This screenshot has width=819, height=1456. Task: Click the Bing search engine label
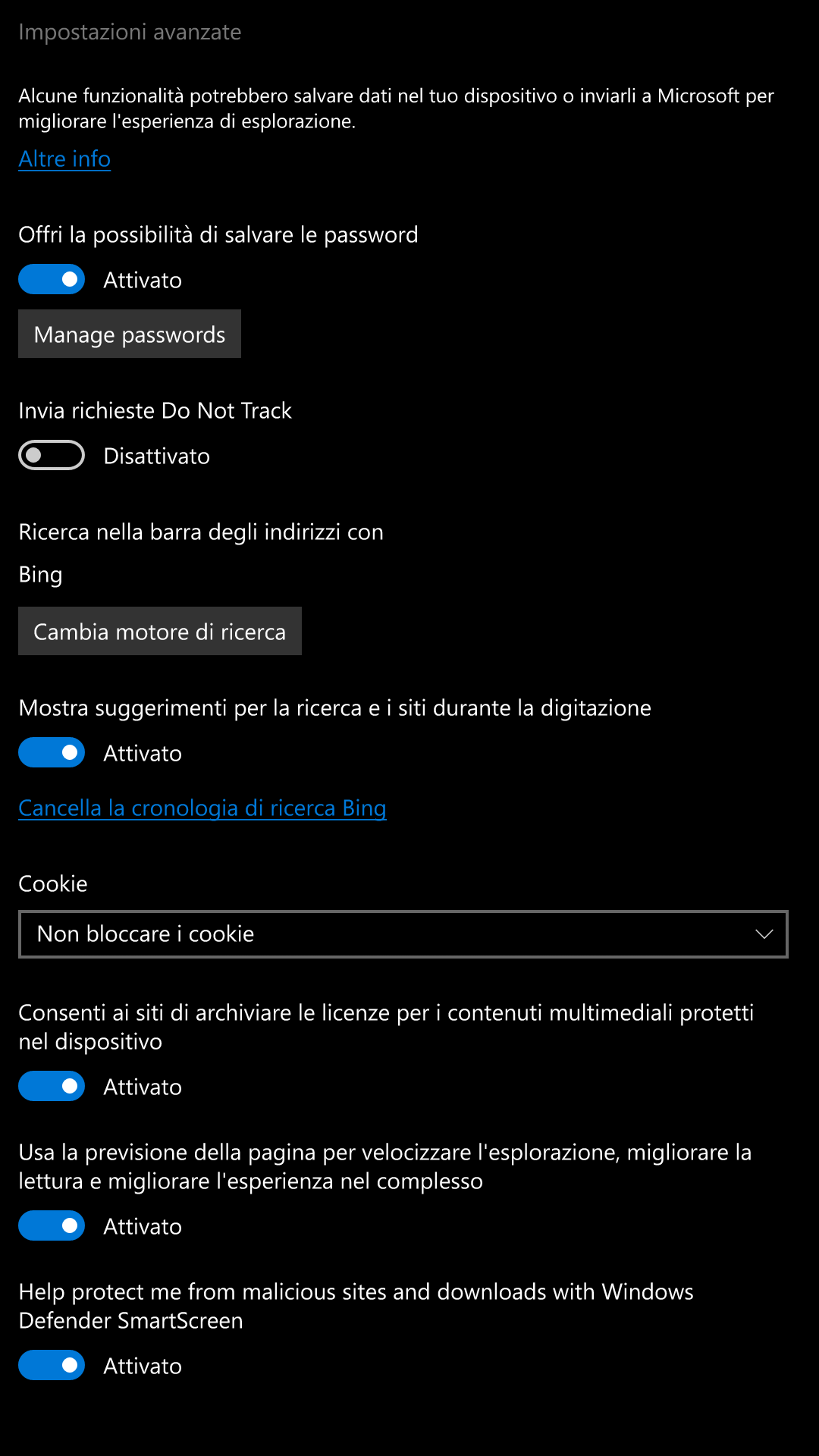[40, 575]
